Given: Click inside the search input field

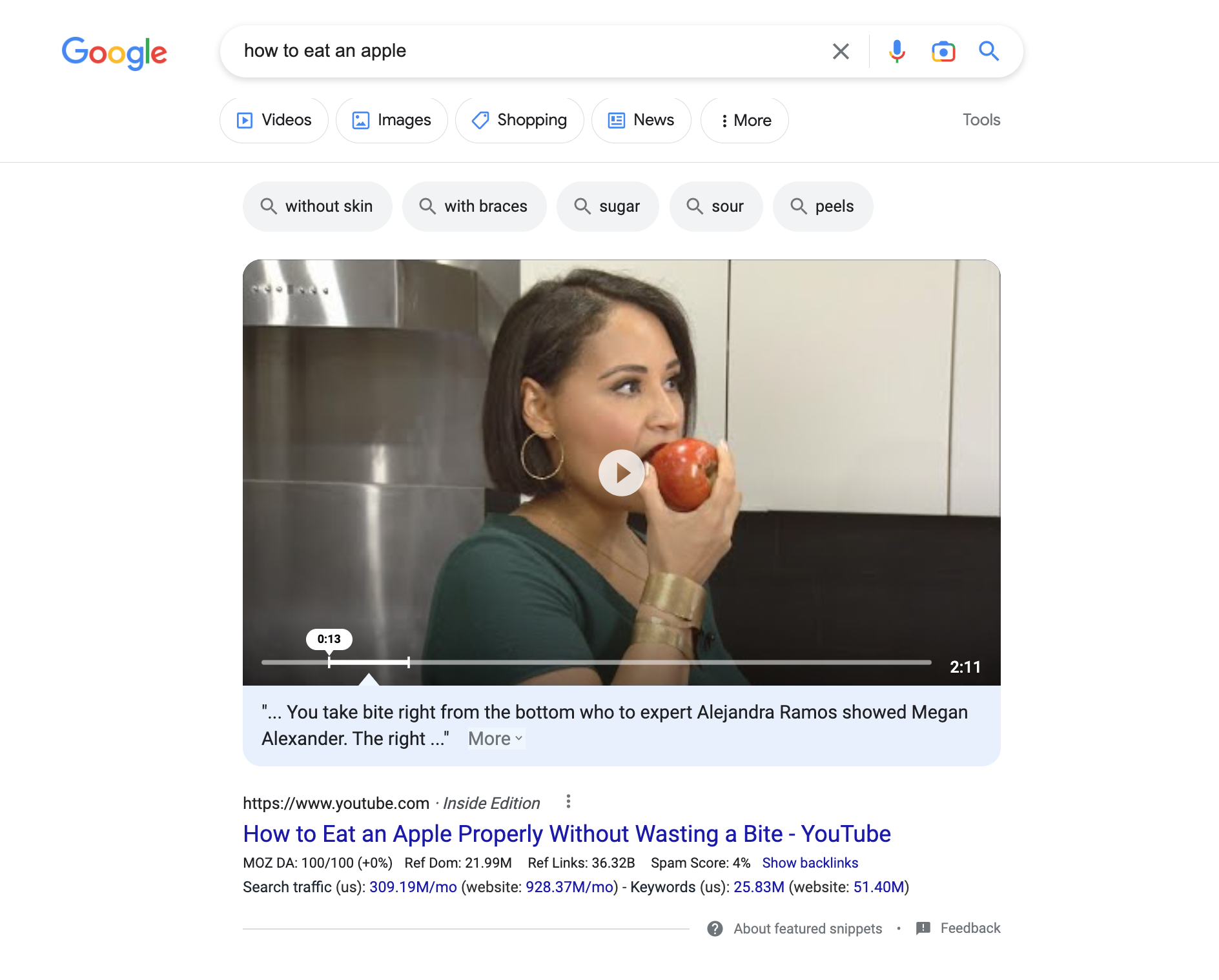Looking at the screenshot, I should tap(529, 51).
